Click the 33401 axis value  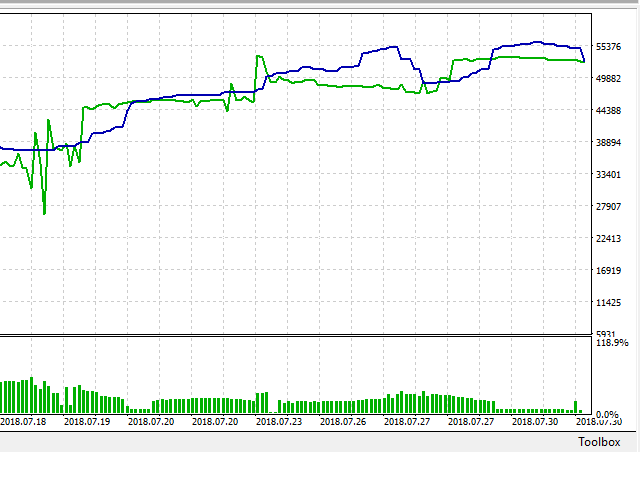[x=610, y=175]
